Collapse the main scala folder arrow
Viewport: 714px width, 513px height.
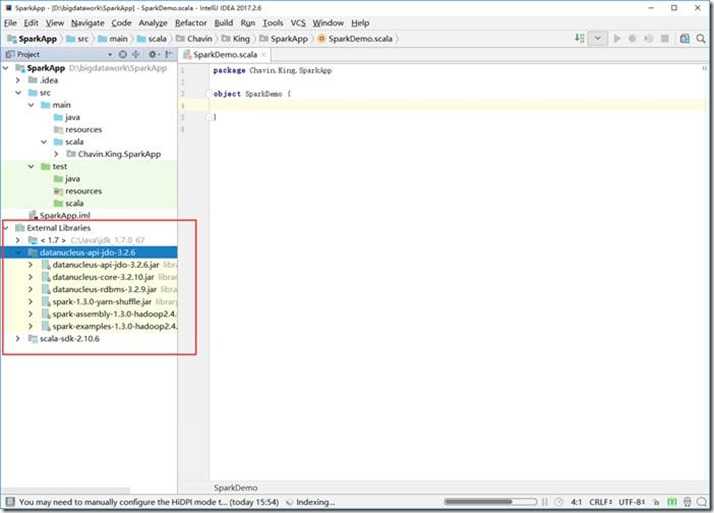(44, 142)
